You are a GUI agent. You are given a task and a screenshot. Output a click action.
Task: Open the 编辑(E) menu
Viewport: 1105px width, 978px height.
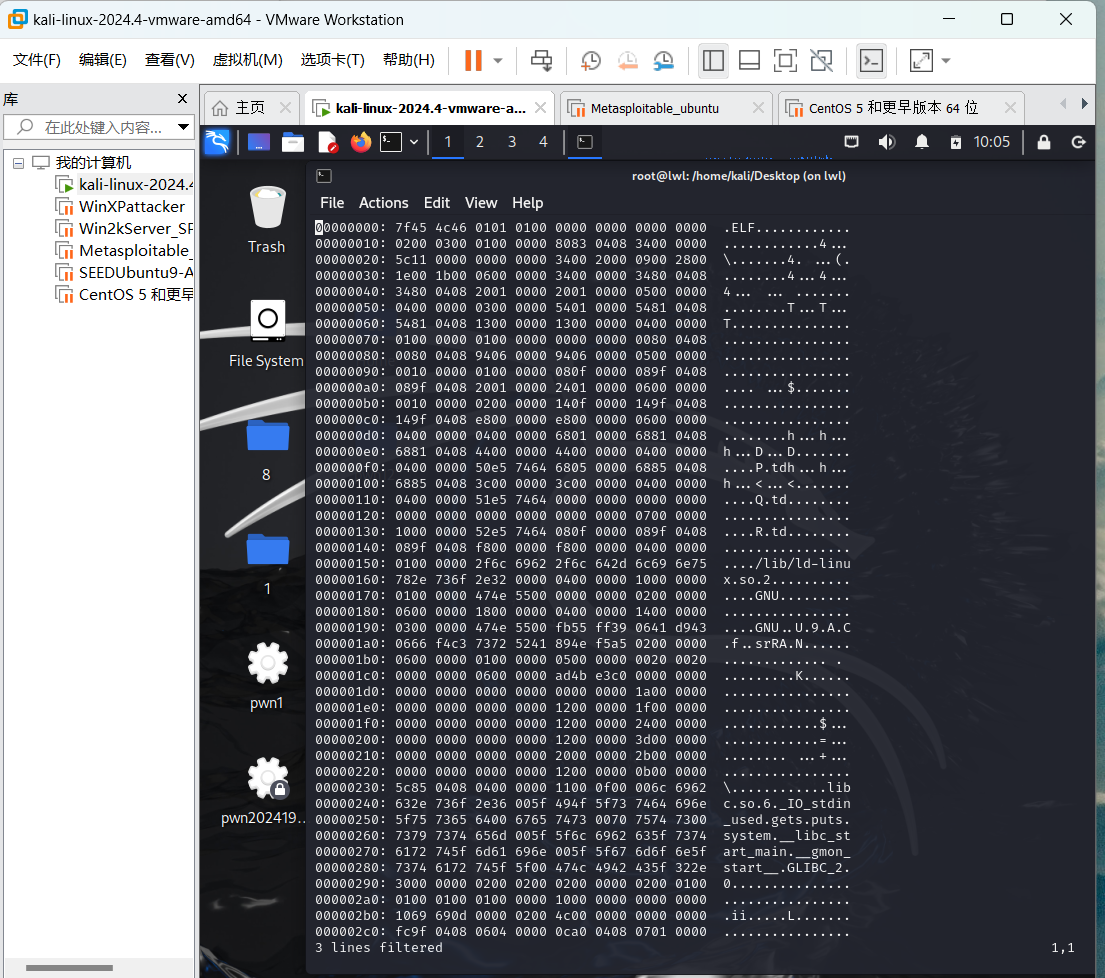pos(103,60)
